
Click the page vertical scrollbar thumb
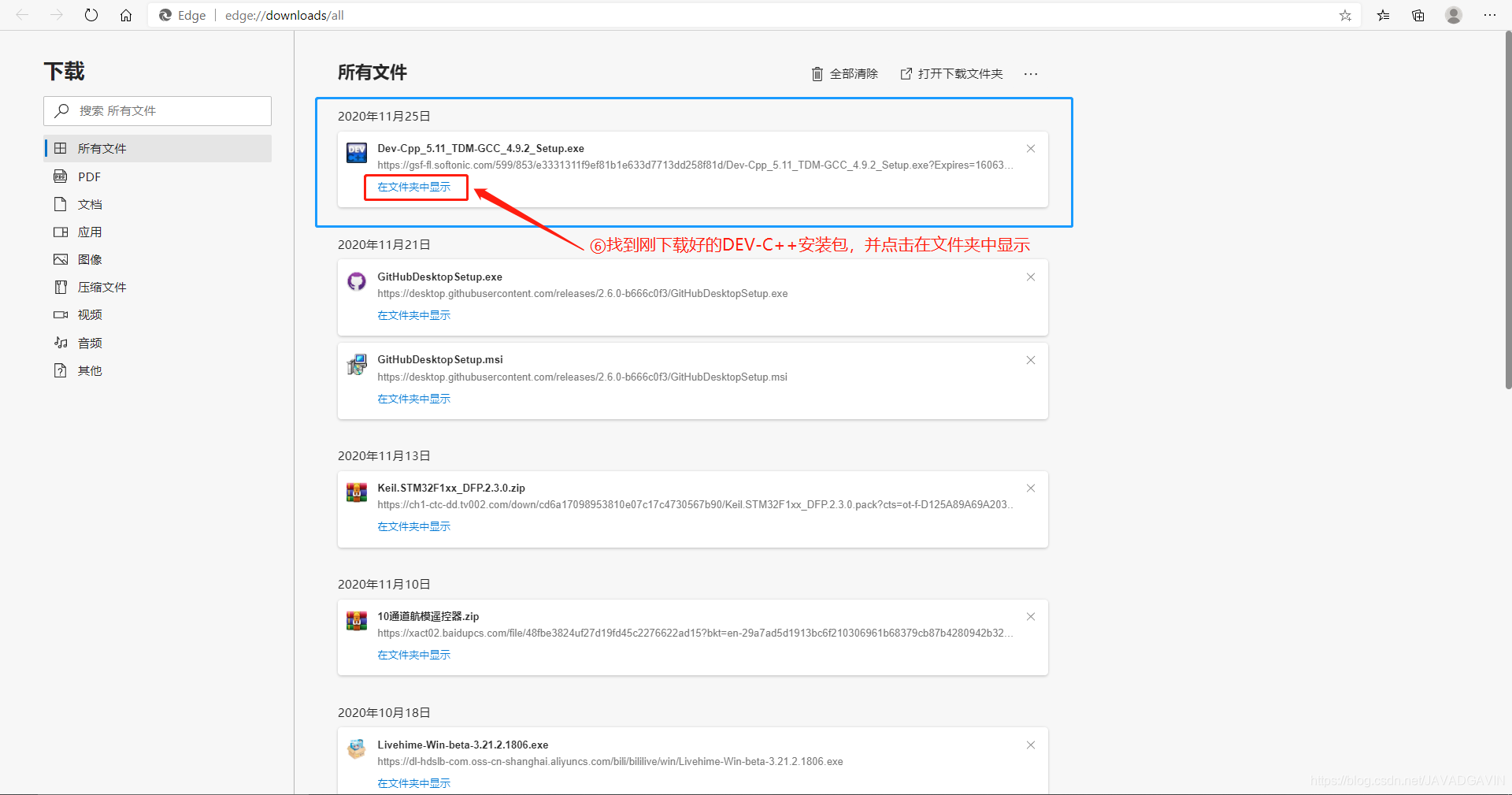[x=1508, y=210]
